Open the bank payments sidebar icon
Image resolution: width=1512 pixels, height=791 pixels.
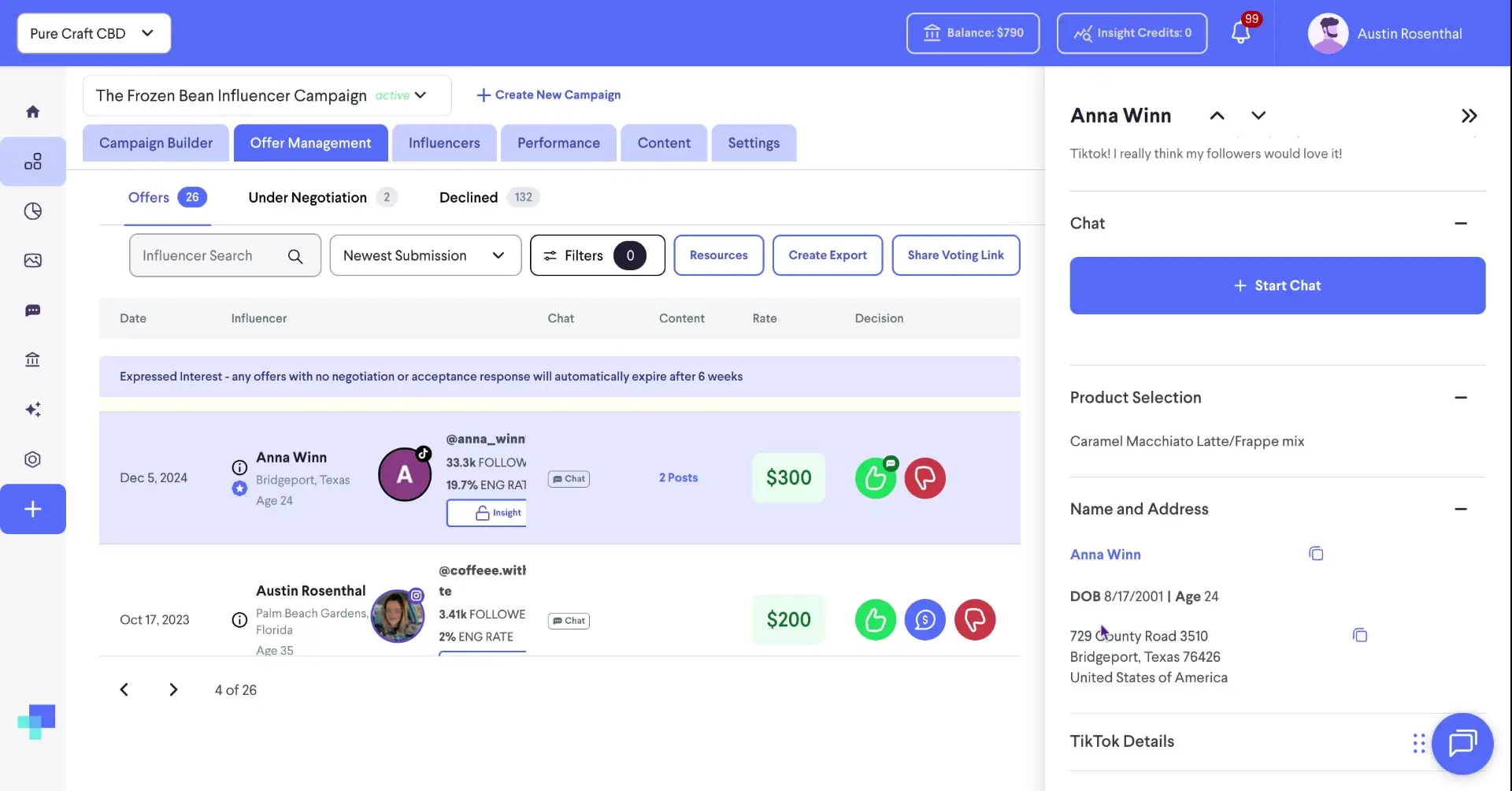[33, 360]
